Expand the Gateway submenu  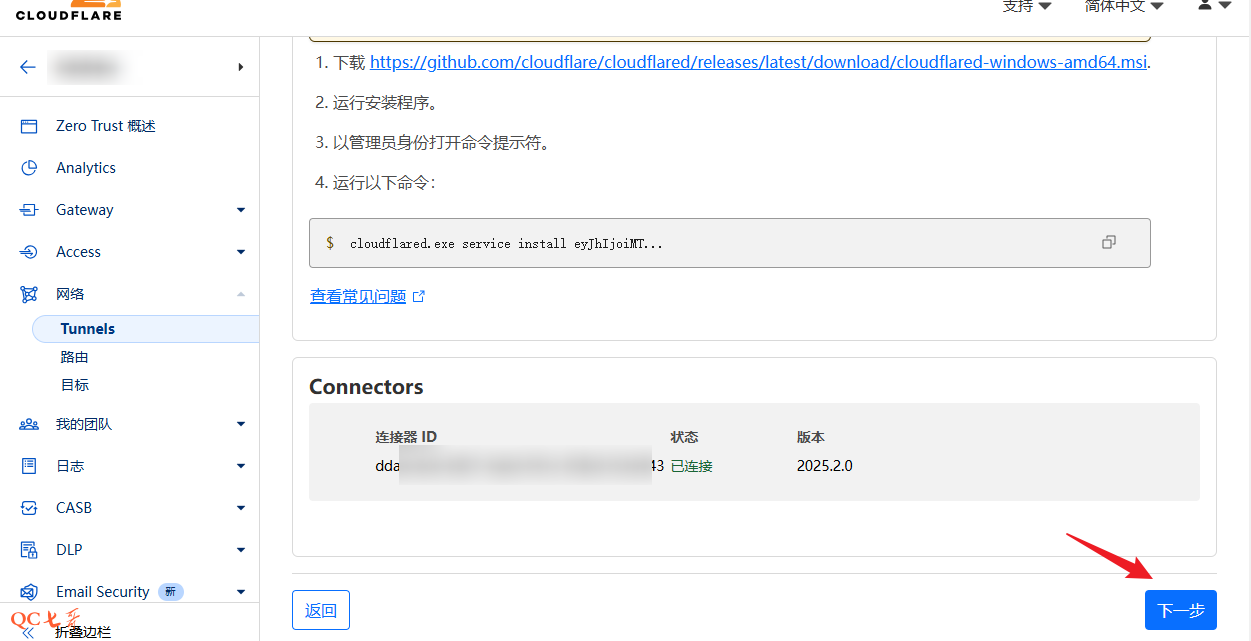pos(240,210)
